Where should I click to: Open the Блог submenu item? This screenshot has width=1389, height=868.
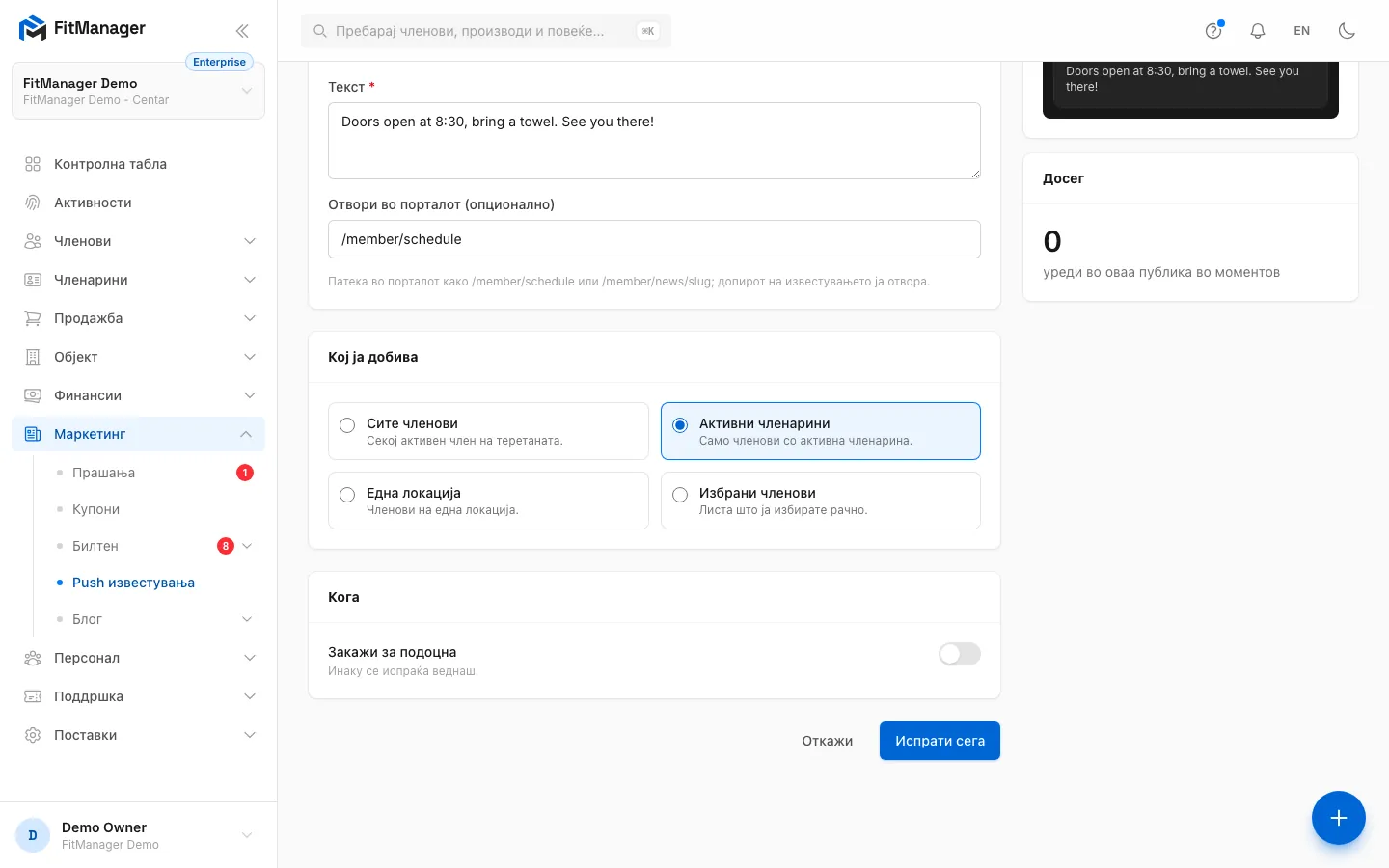point(87,619)
